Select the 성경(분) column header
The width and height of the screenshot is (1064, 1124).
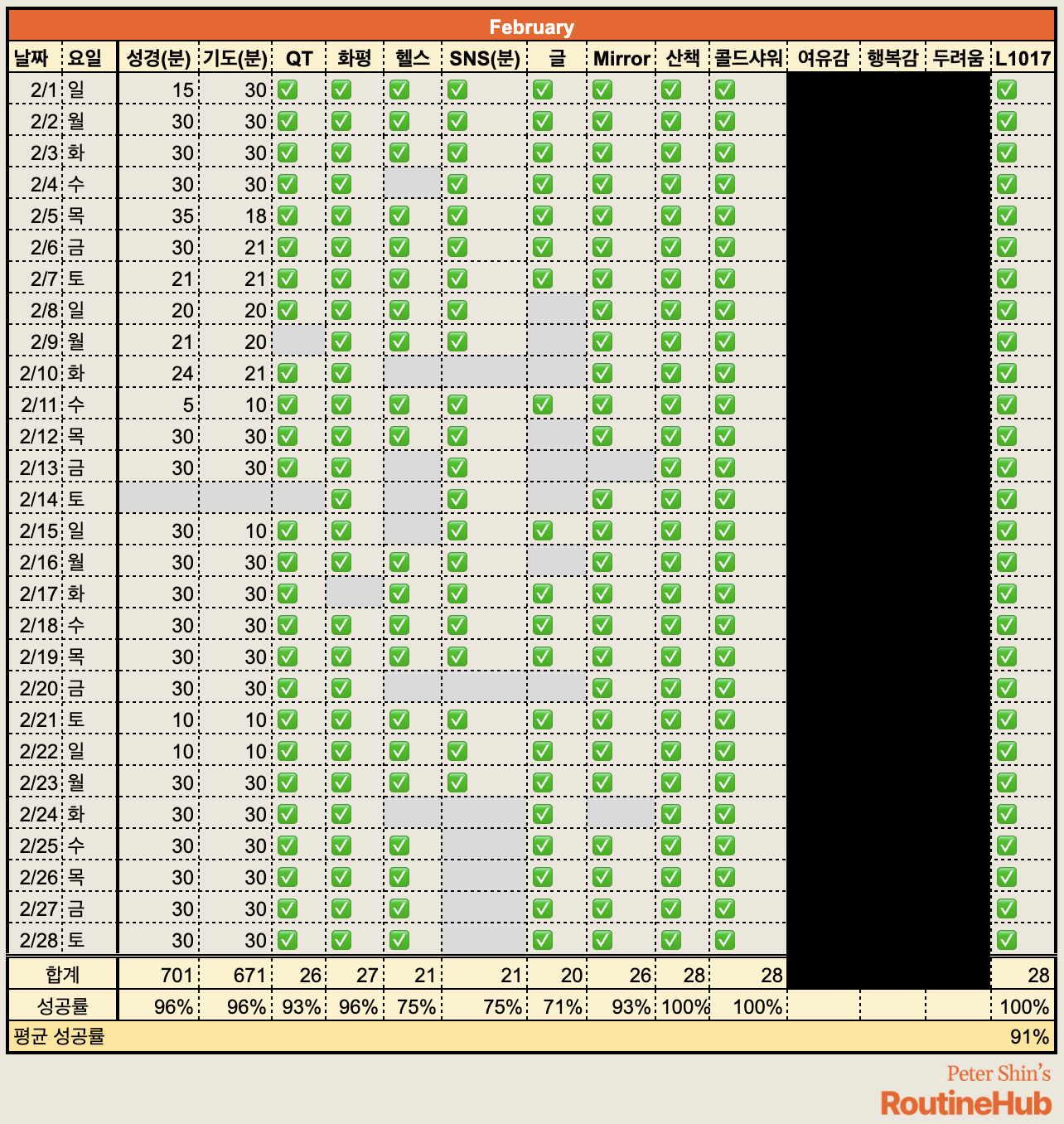click(158, 58)
